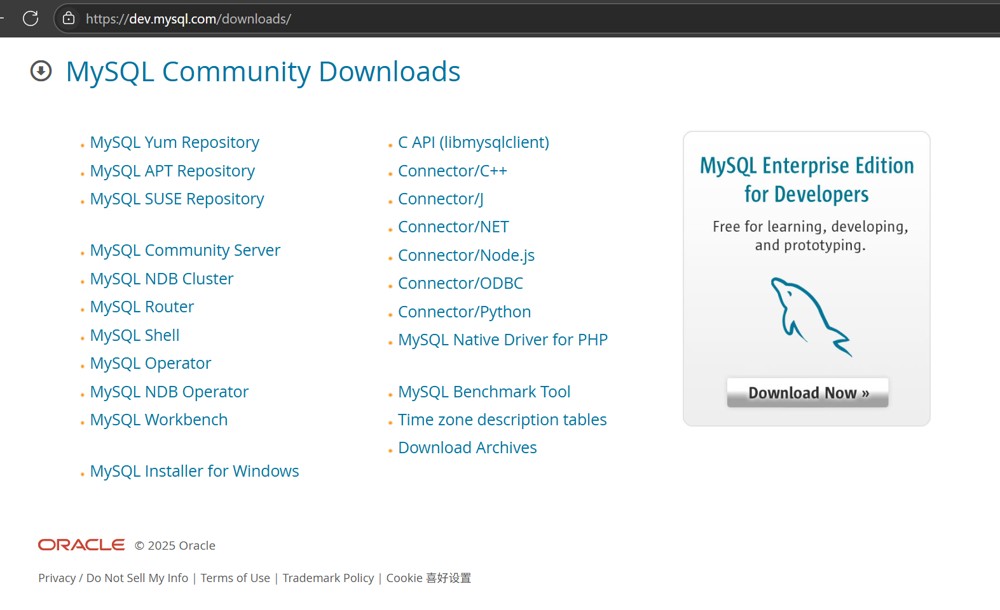
Task: Open Time zone description tables
Action: 503,420
